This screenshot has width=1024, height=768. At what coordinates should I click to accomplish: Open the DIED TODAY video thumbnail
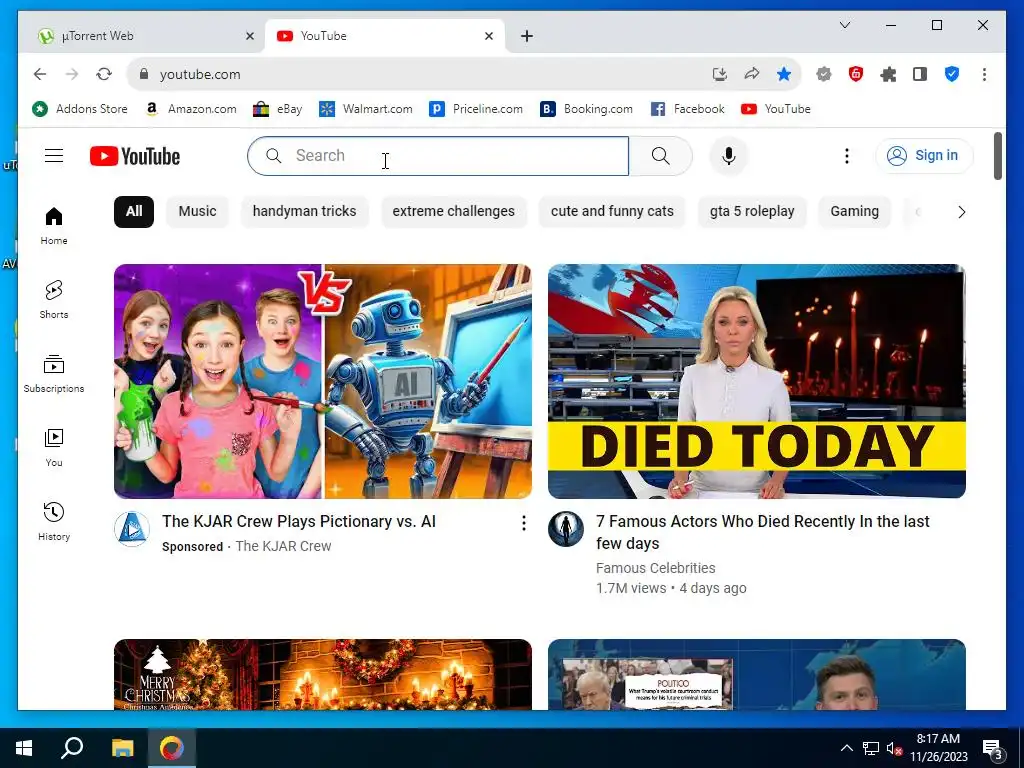(756, 381)
